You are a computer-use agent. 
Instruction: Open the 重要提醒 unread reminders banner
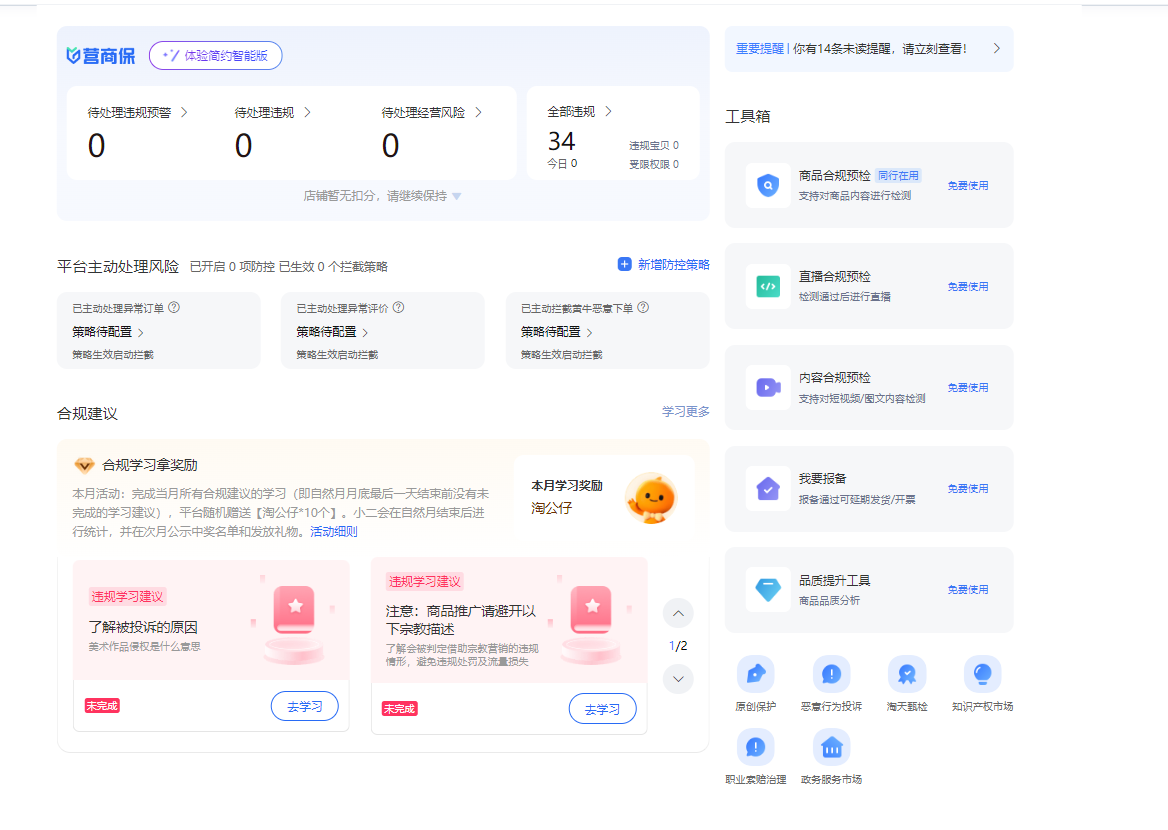click(x=868, y=48)
